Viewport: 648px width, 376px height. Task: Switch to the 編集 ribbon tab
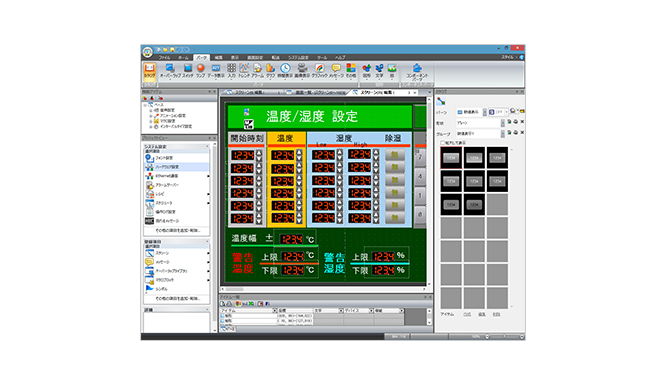click(219, 57)
